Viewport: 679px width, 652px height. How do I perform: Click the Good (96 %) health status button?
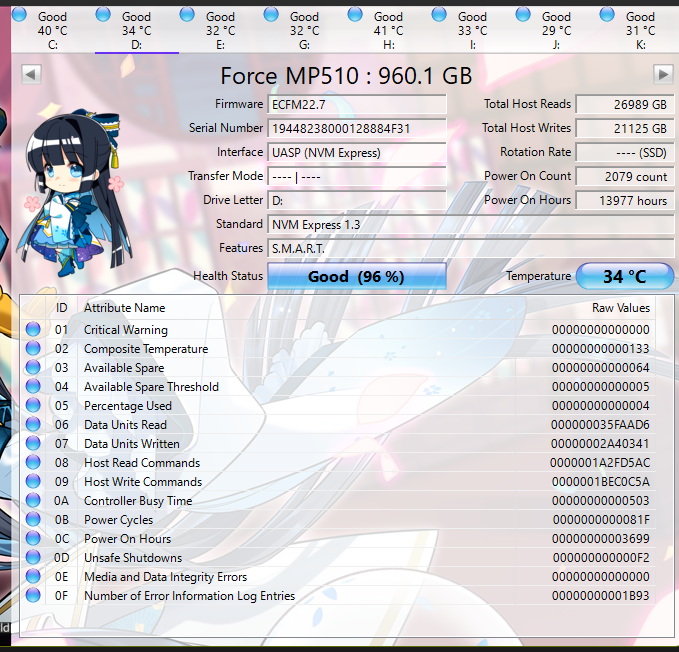[357, 276]
